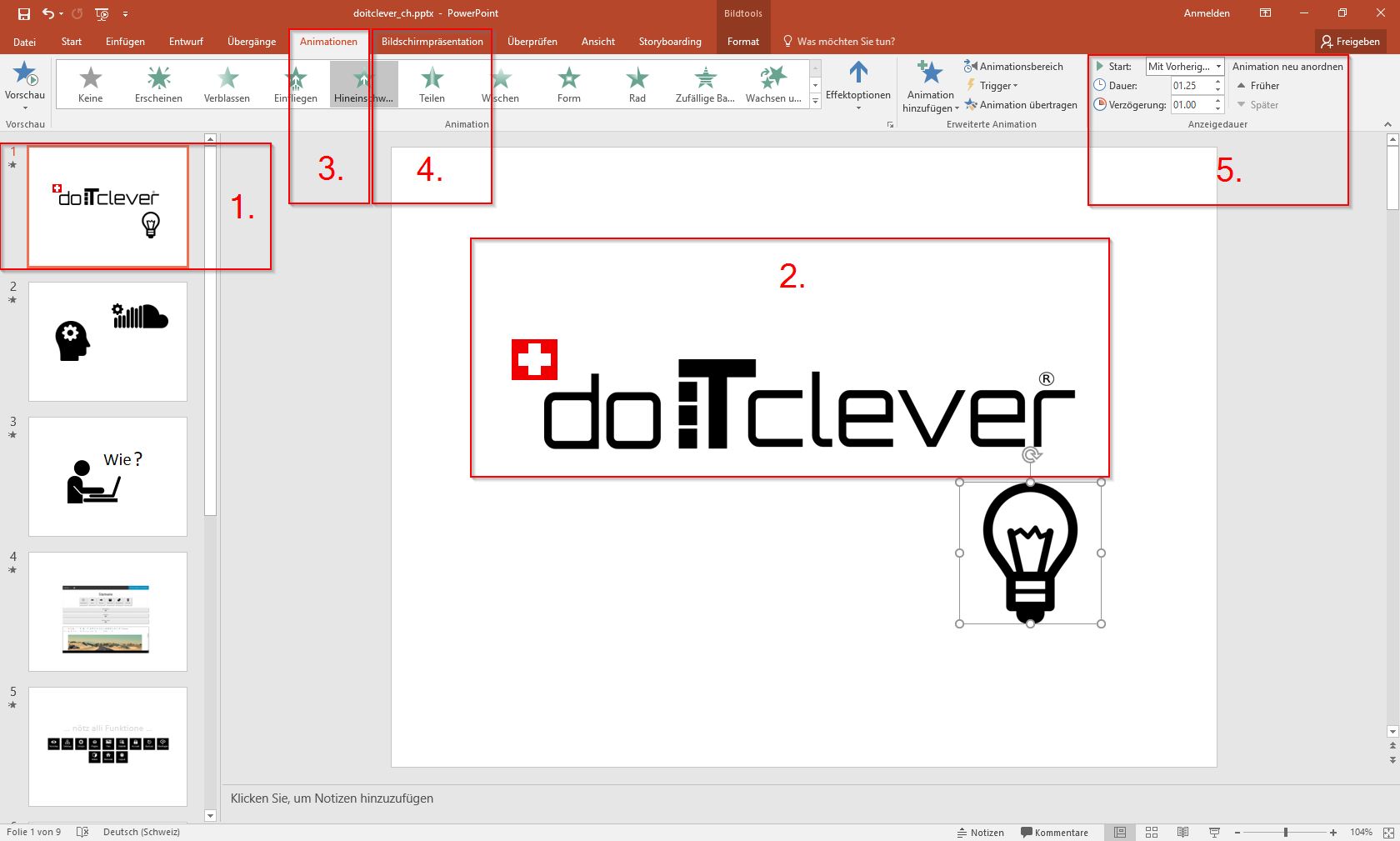Open ribbon display options
The width and height of the screenshot is (1400, 841).
pos(1265,13)
